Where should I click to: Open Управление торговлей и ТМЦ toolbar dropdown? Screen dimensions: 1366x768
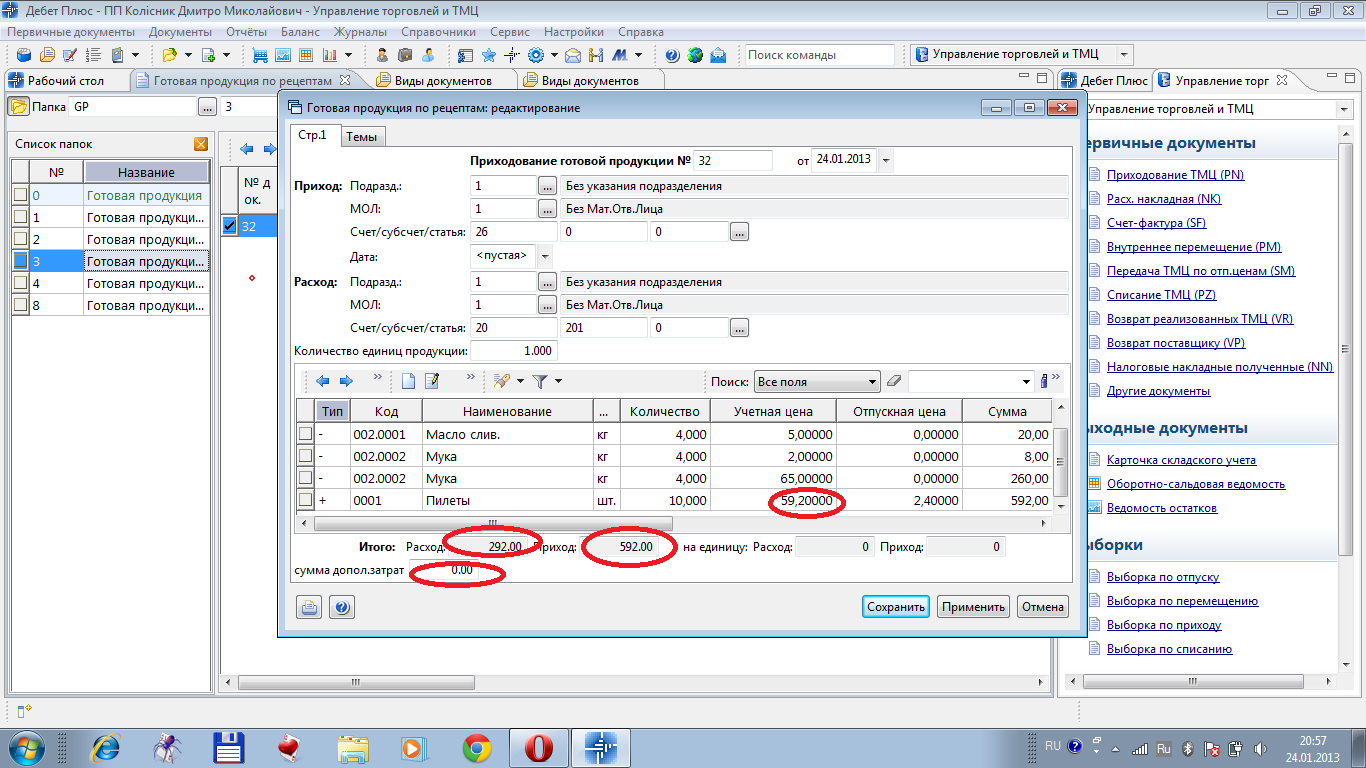[x=1124, y=55]
